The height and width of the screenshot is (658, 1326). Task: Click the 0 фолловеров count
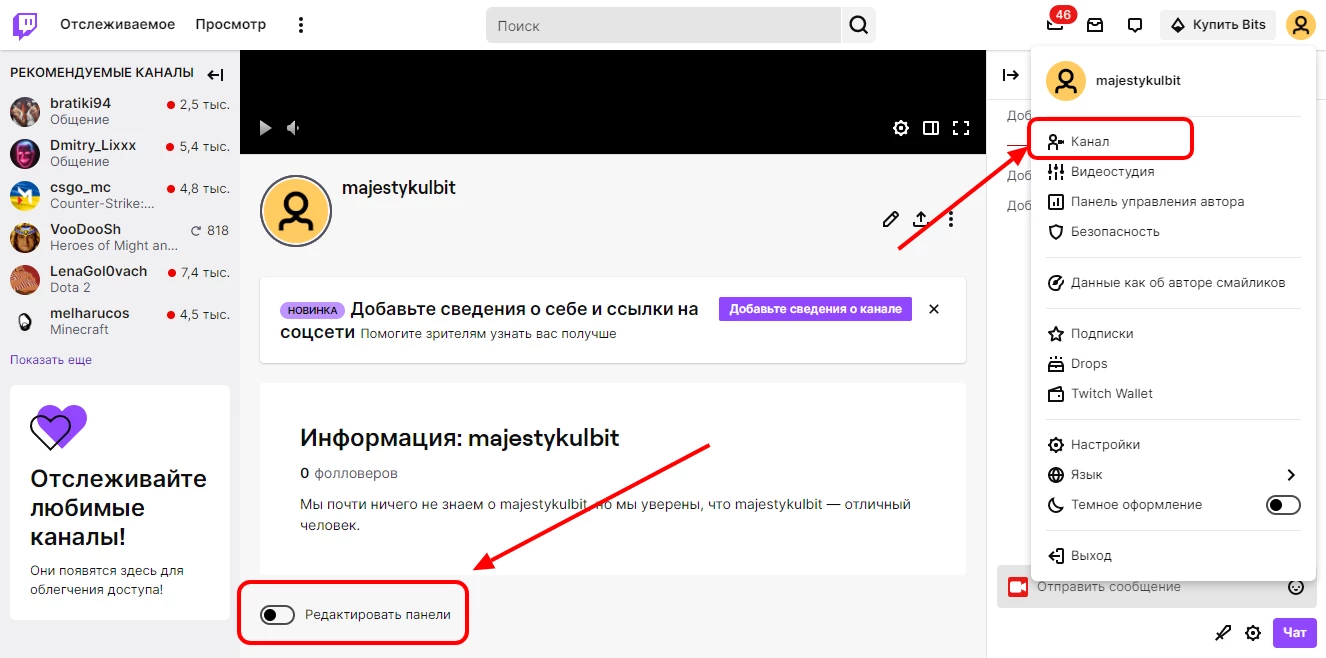click(349, 473)
